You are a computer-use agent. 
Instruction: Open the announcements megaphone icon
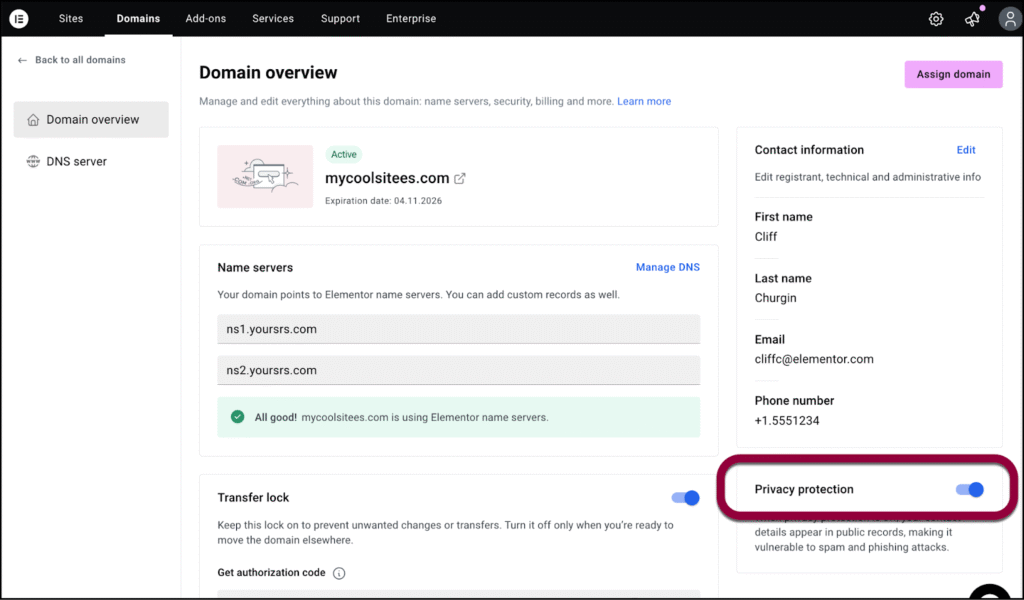(972, 19)
